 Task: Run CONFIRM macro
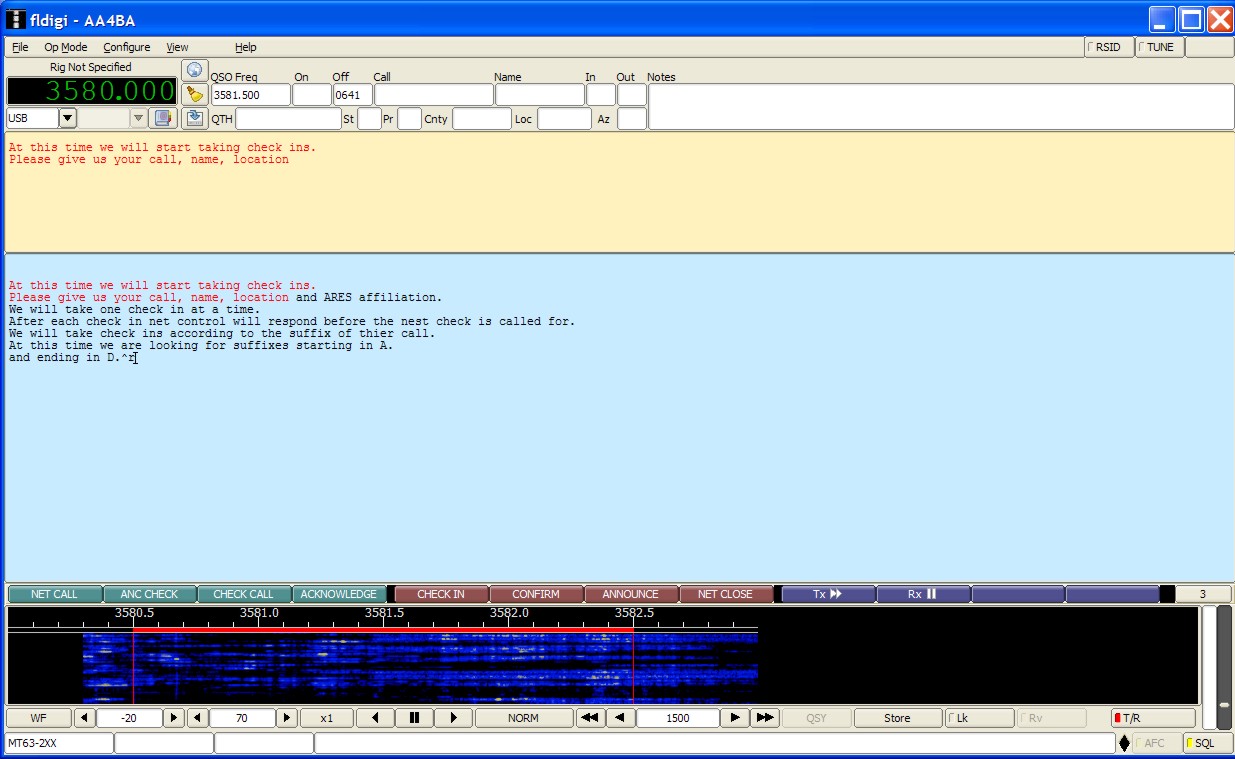[x=536, y=594]
